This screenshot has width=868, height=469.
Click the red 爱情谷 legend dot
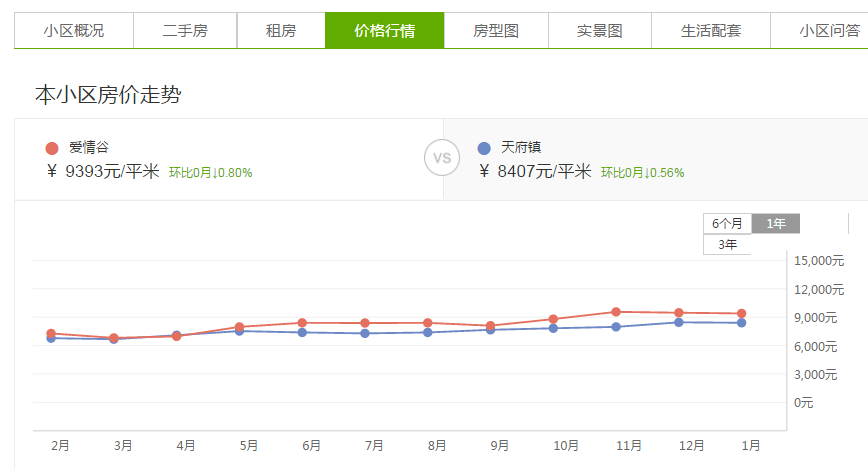(52, 148)
